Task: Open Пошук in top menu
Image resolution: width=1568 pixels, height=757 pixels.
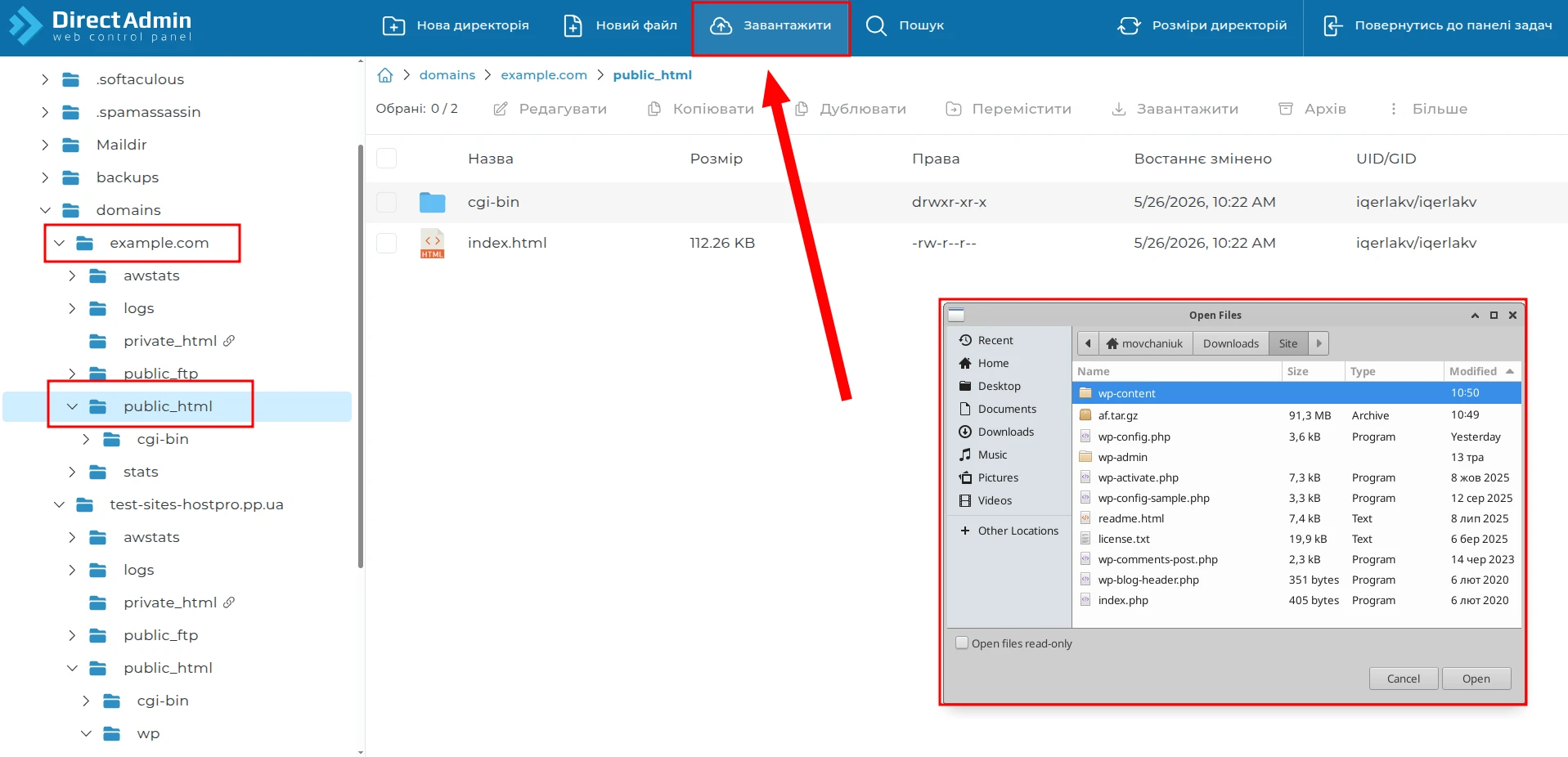Action: click(x=904, y=25)
